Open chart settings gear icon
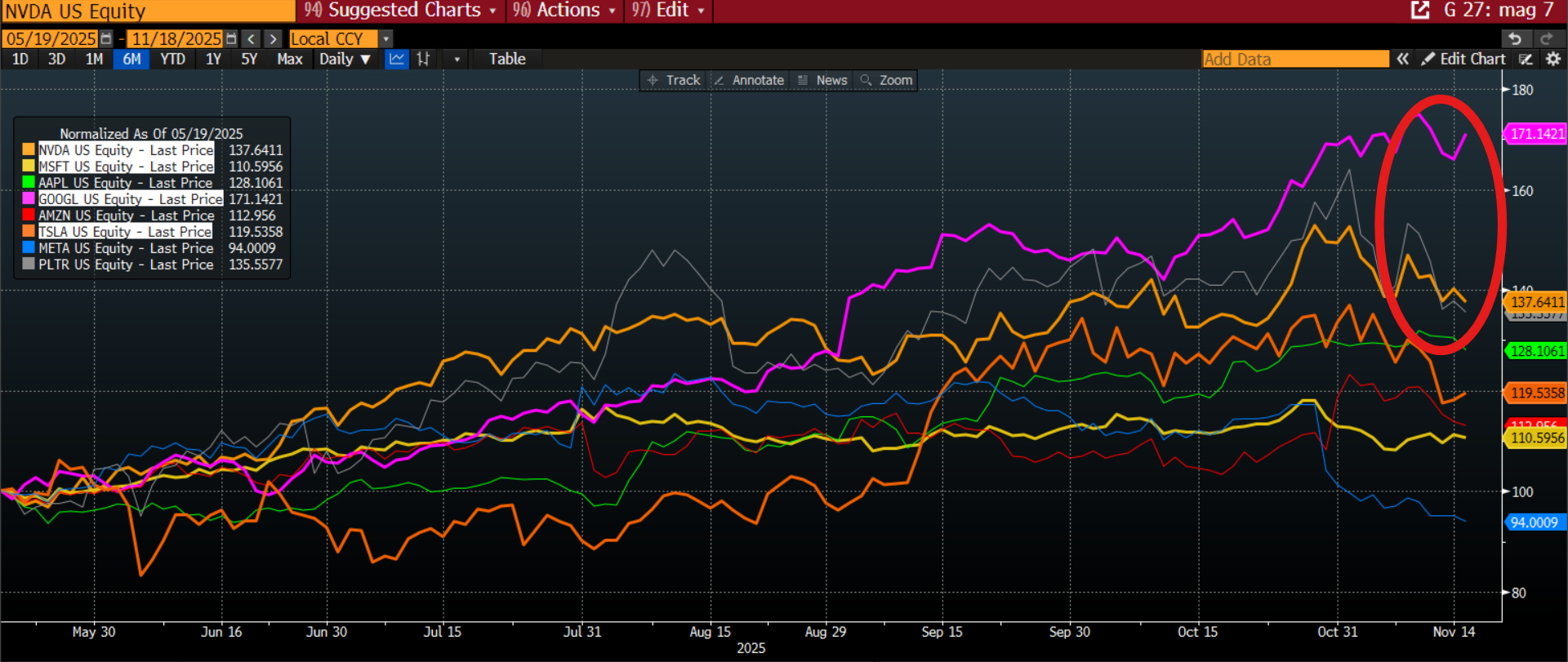Image resolution: width=1568 pixels, height=662 pixels. tap(1552, 59)
